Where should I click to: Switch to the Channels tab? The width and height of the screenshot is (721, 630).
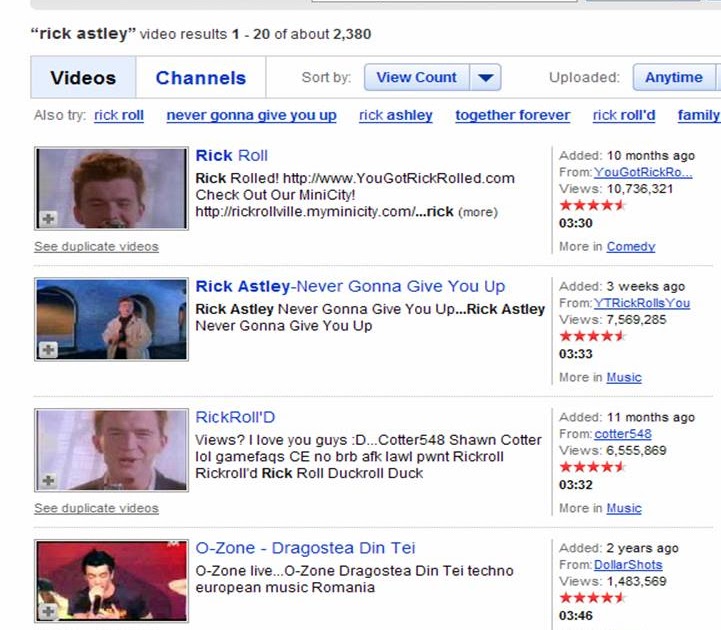point(201,78)
